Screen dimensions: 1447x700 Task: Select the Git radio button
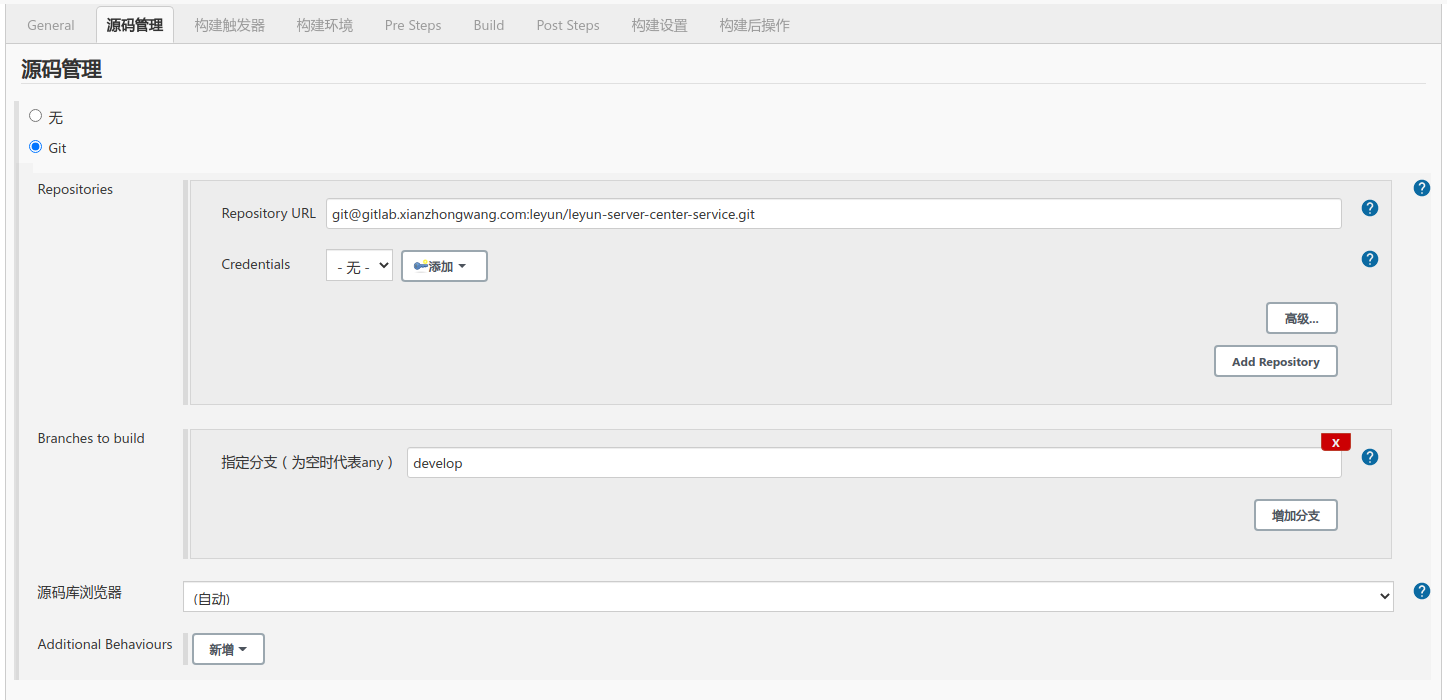(x=36, y=147)
